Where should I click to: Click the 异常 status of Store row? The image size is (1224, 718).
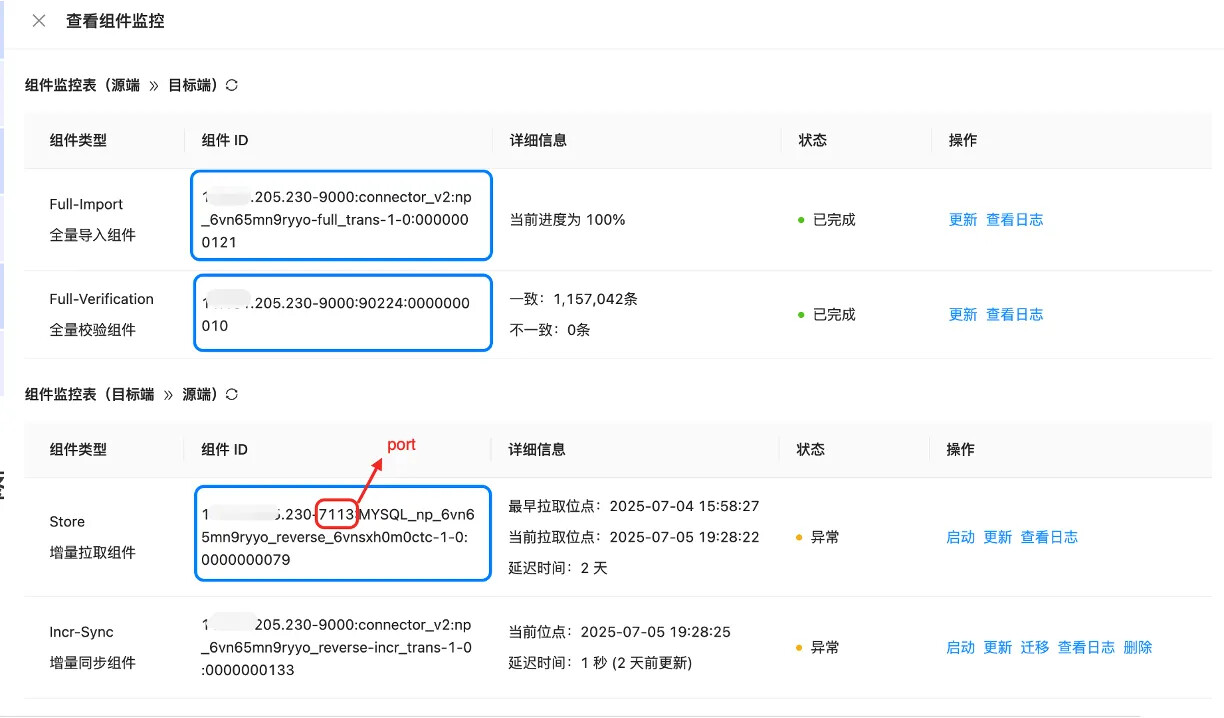pyautogui.click(x=817, y=537)
